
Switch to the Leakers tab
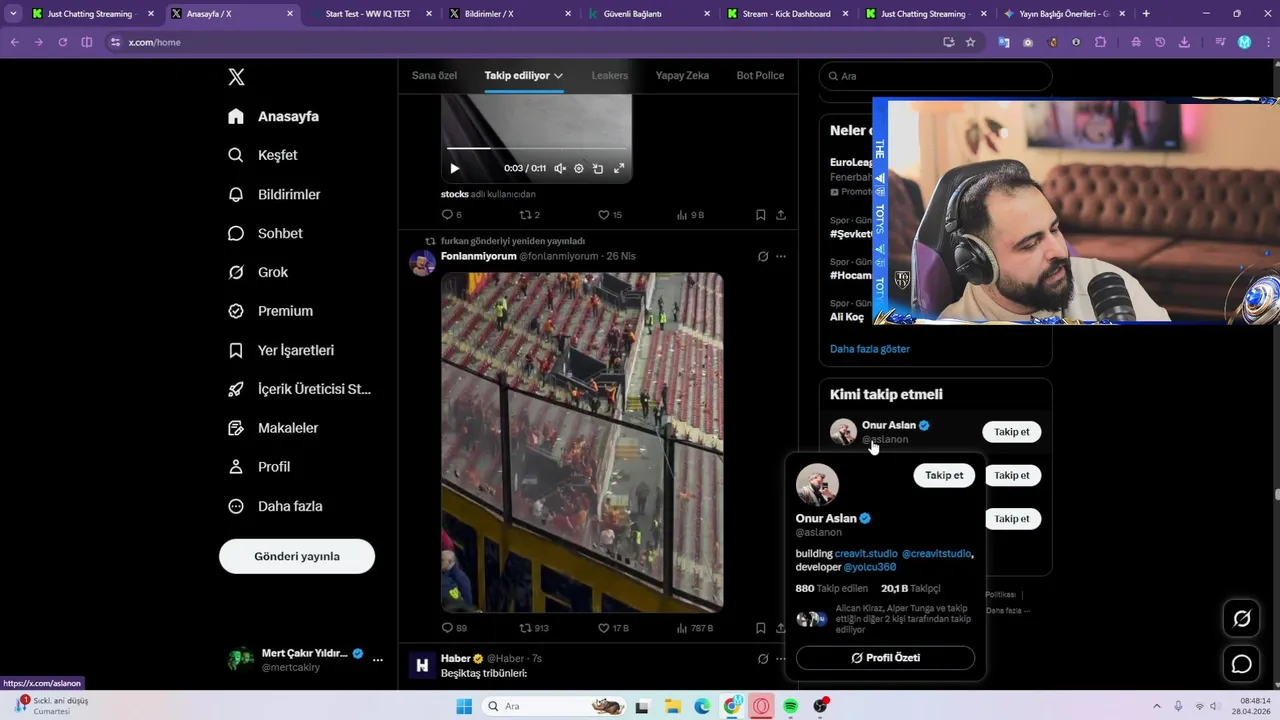[609, 76]
